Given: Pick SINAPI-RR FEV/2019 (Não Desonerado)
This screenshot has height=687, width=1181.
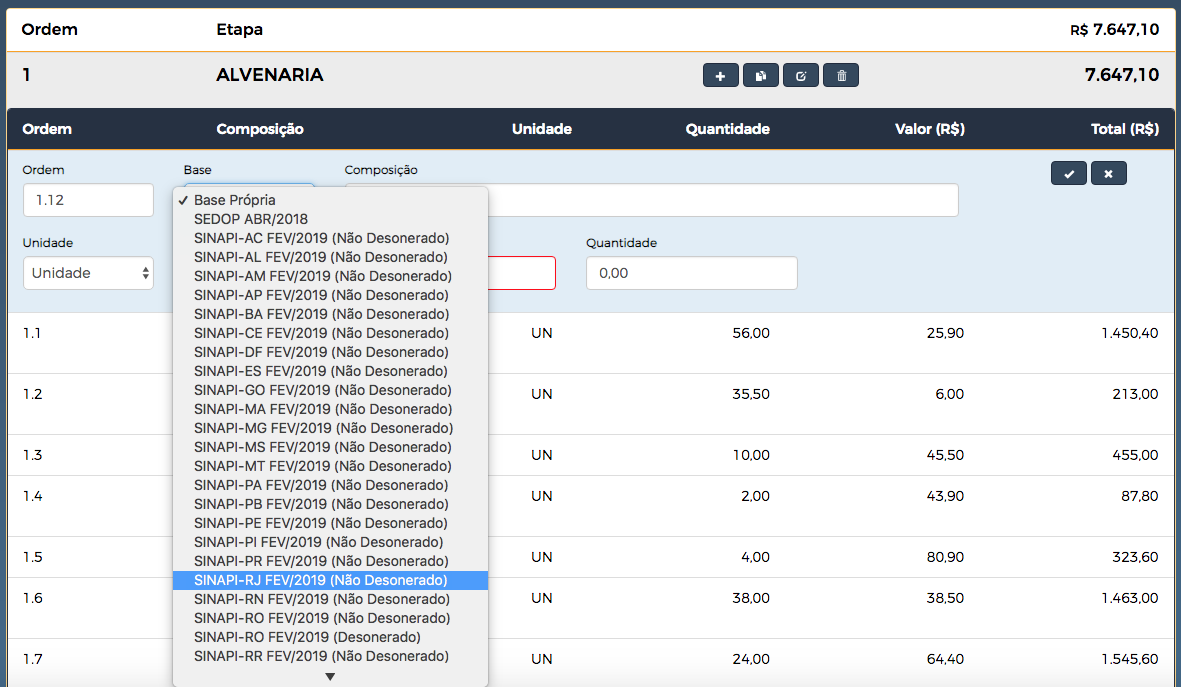Looking at the screenshot, I should pos(331,656).
